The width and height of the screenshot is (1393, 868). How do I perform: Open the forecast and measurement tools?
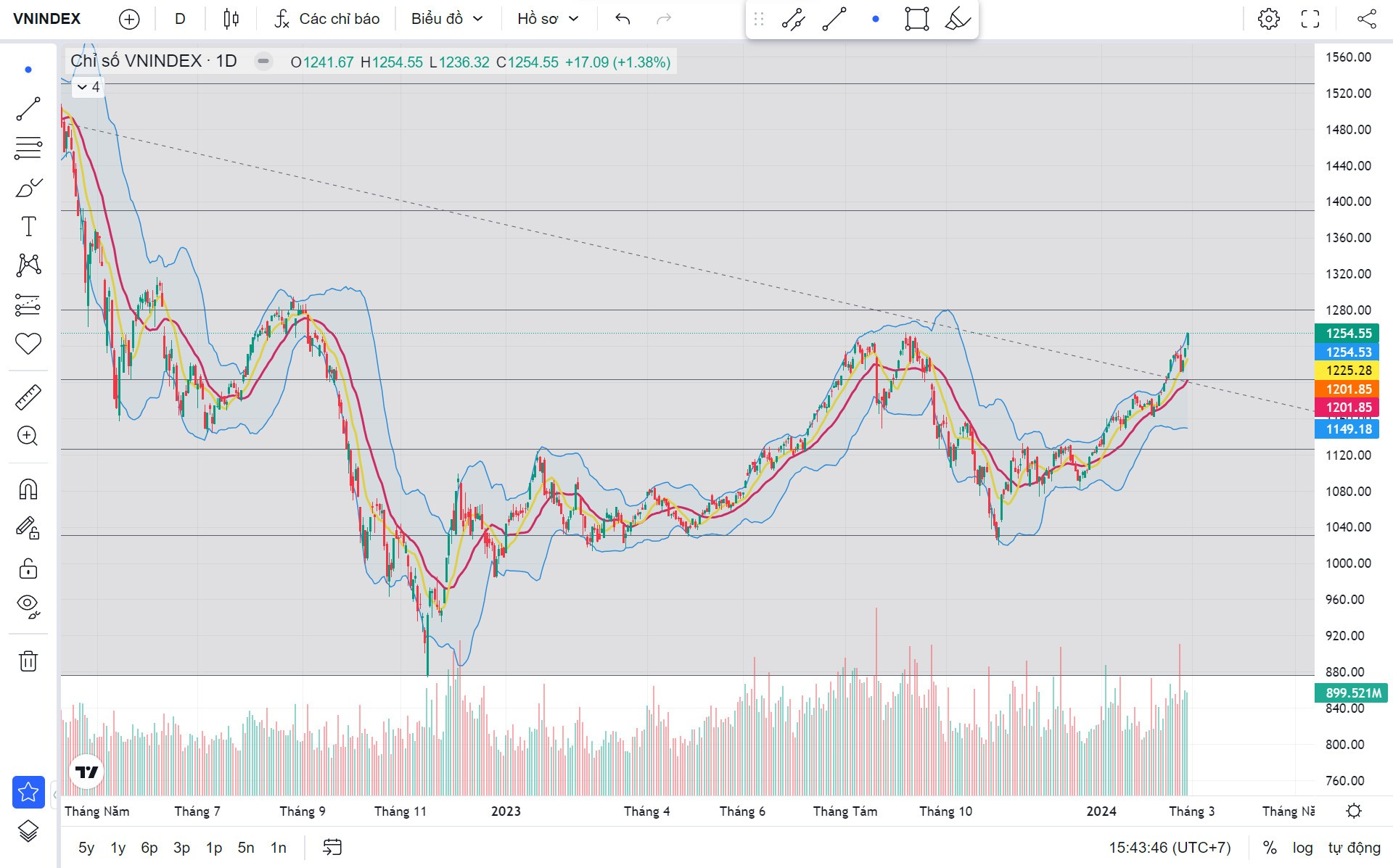tap(28, 305)
